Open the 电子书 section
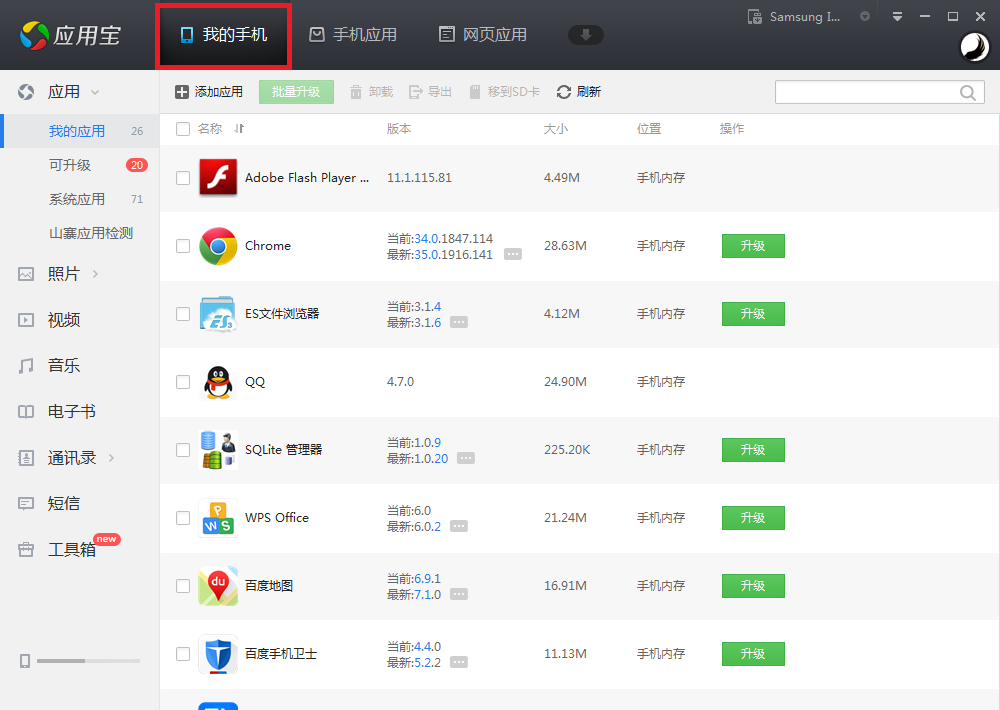Image resolution: width=1000 pixels, height=710 pixels. 71,411
